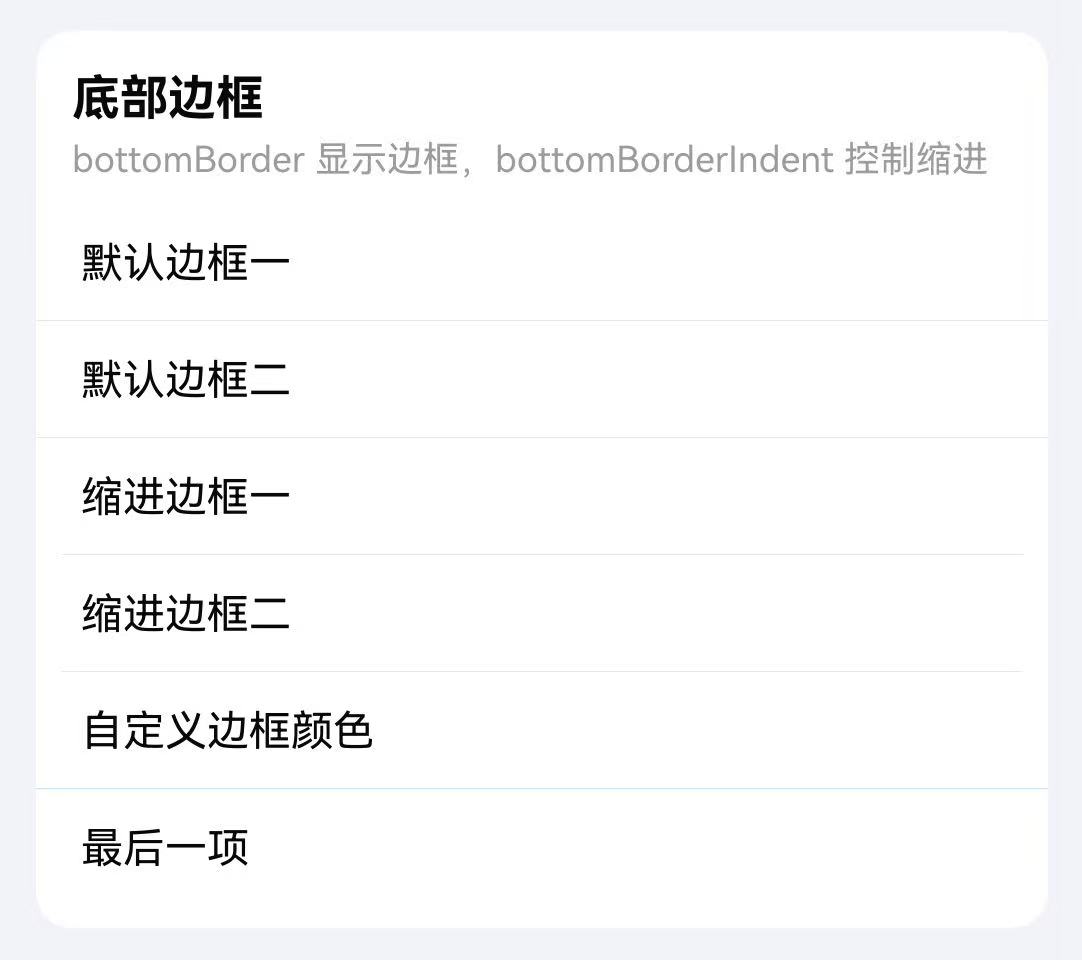Open the 自定义边框颜色 item
The height and width of the screenshot is (960, 1082).
(540, 731)
